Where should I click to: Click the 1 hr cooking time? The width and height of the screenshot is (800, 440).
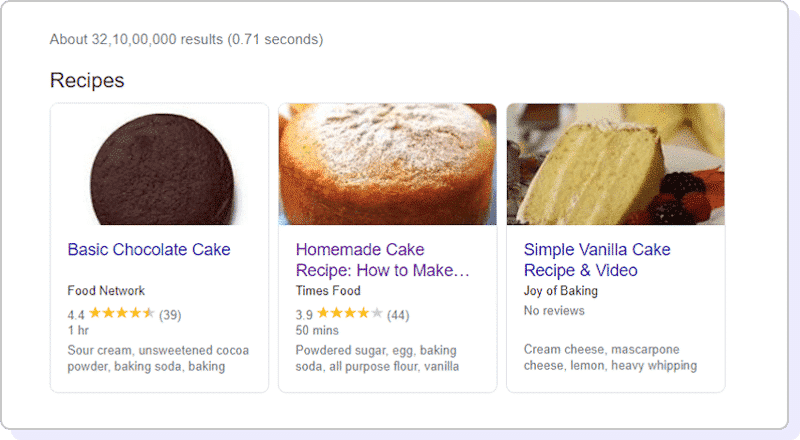point(78,330)
